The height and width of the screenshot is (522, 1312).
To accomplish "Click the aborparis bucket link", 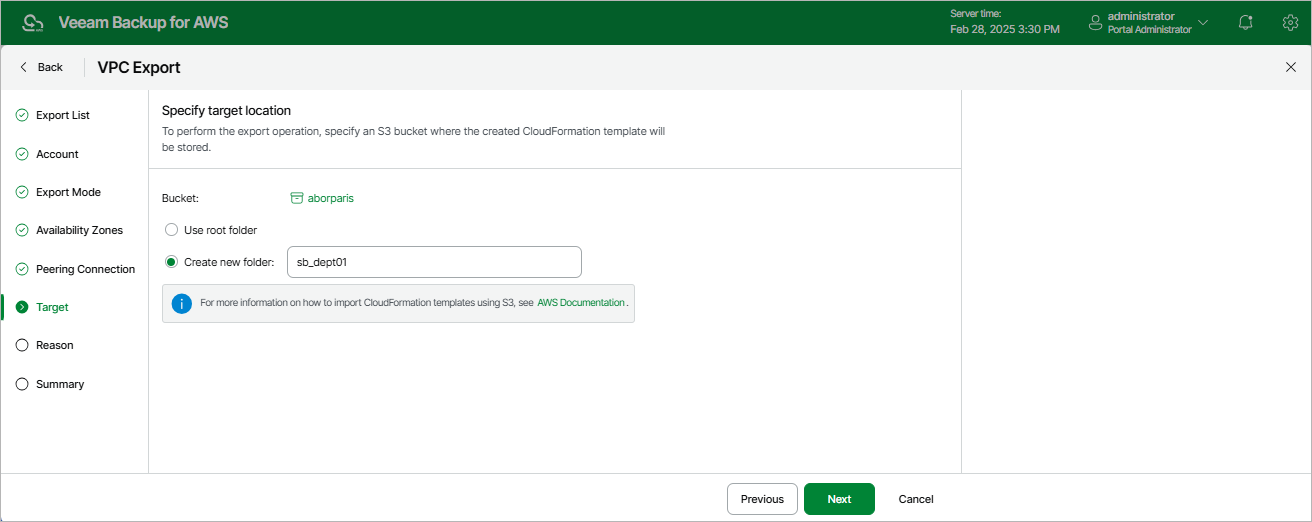I will click(330, 198).
